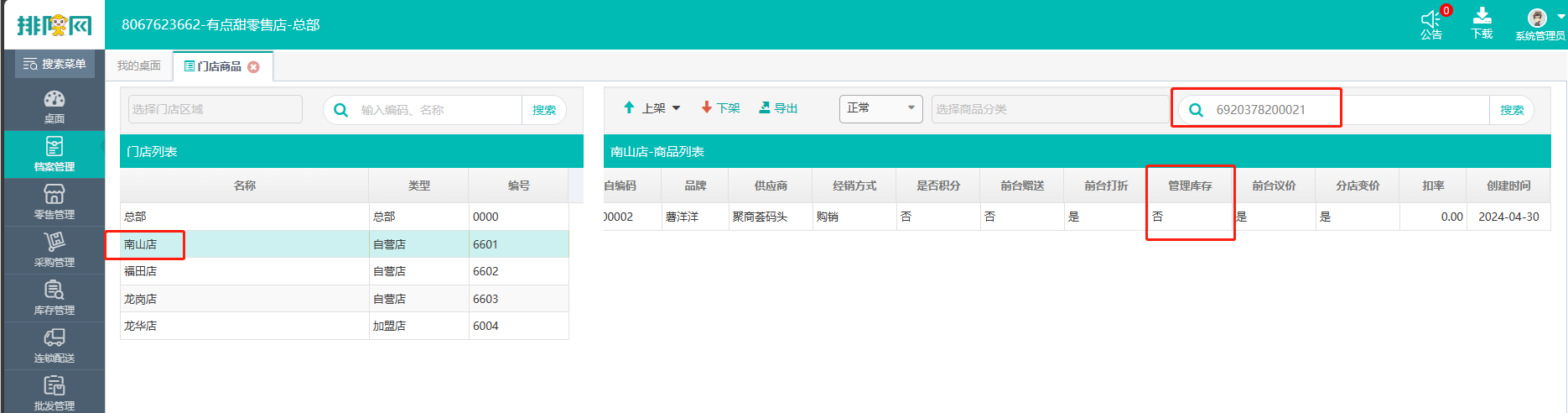Open the 选择商品分类 selector
The height and width of the screenshot is (413, 1568).
click(x=1050, y=109)
